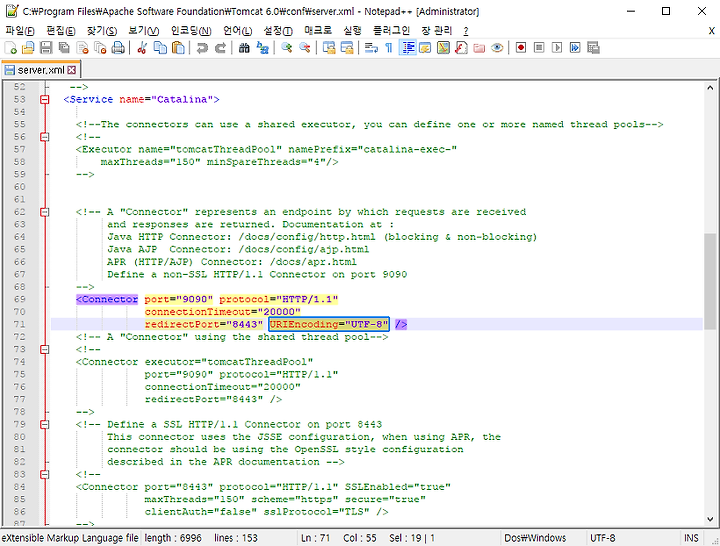This screenshot has height=546, width=720.
Task: Toggle word wrap toolbar icon
Action: point(371,47)
